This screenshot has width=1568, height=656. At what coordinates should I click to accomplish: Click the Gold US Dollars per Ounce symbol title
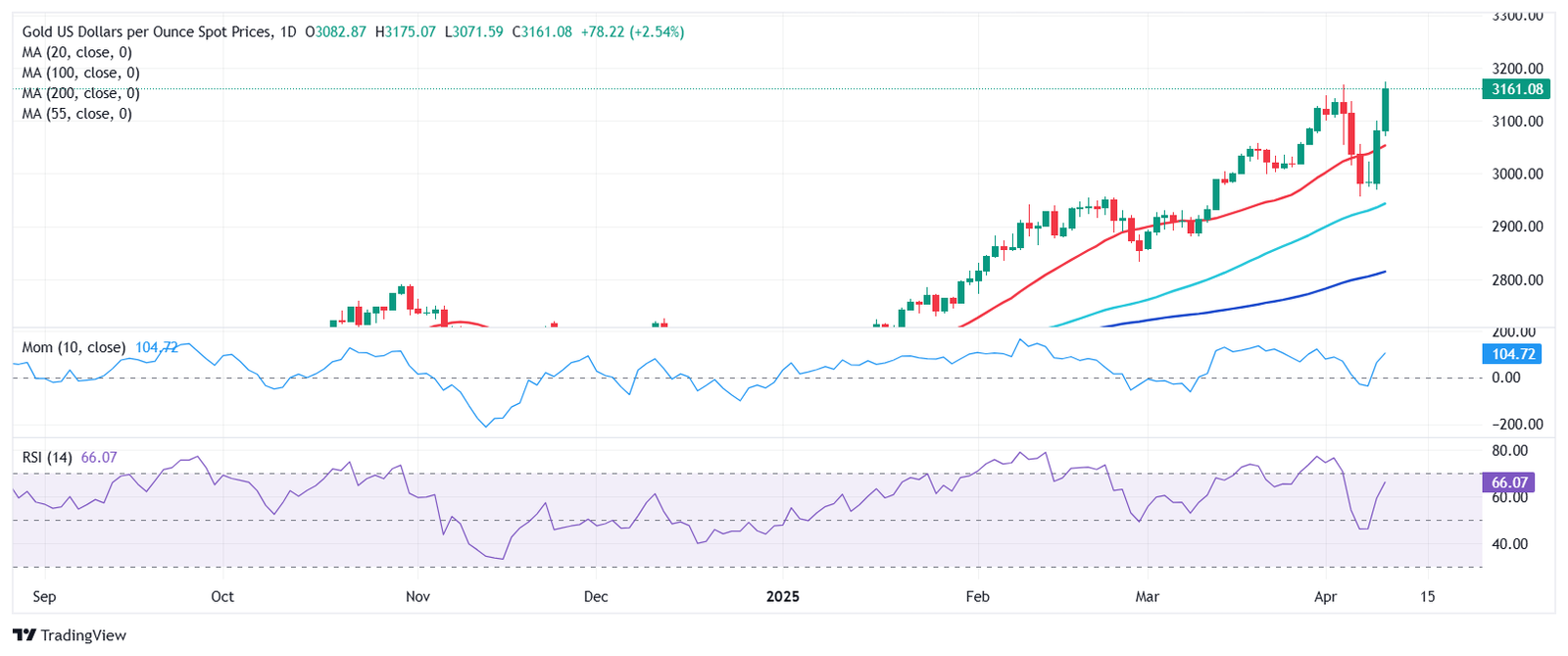coord(147,31)
